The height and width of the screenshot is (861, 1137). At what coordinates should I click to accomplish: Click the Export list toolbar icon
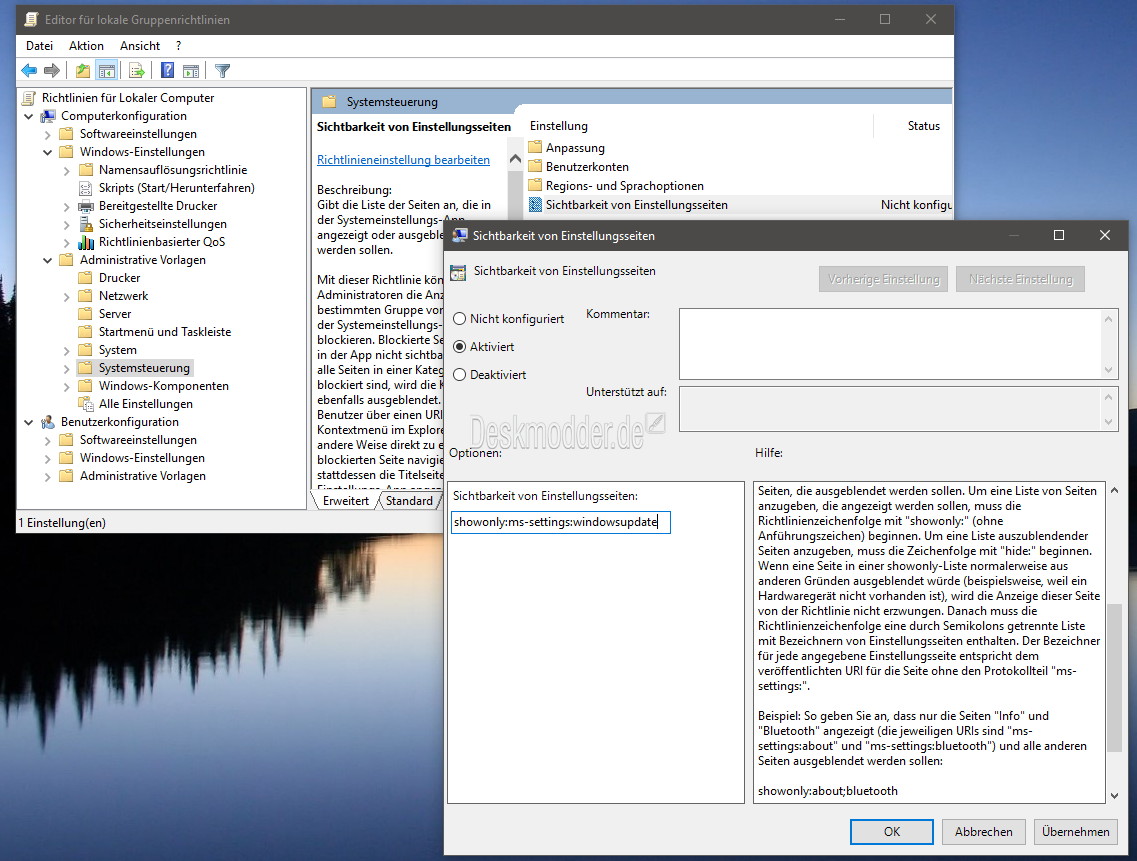136,70
